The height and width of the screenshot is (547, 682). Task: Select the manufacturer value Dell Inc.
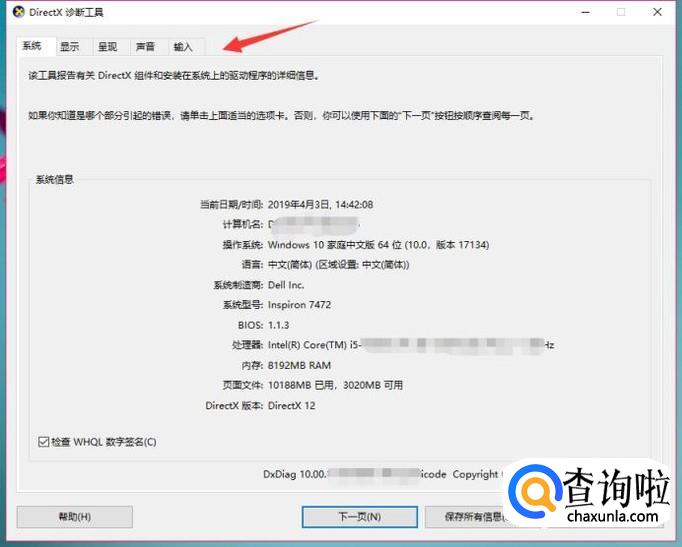pos(286,285)
